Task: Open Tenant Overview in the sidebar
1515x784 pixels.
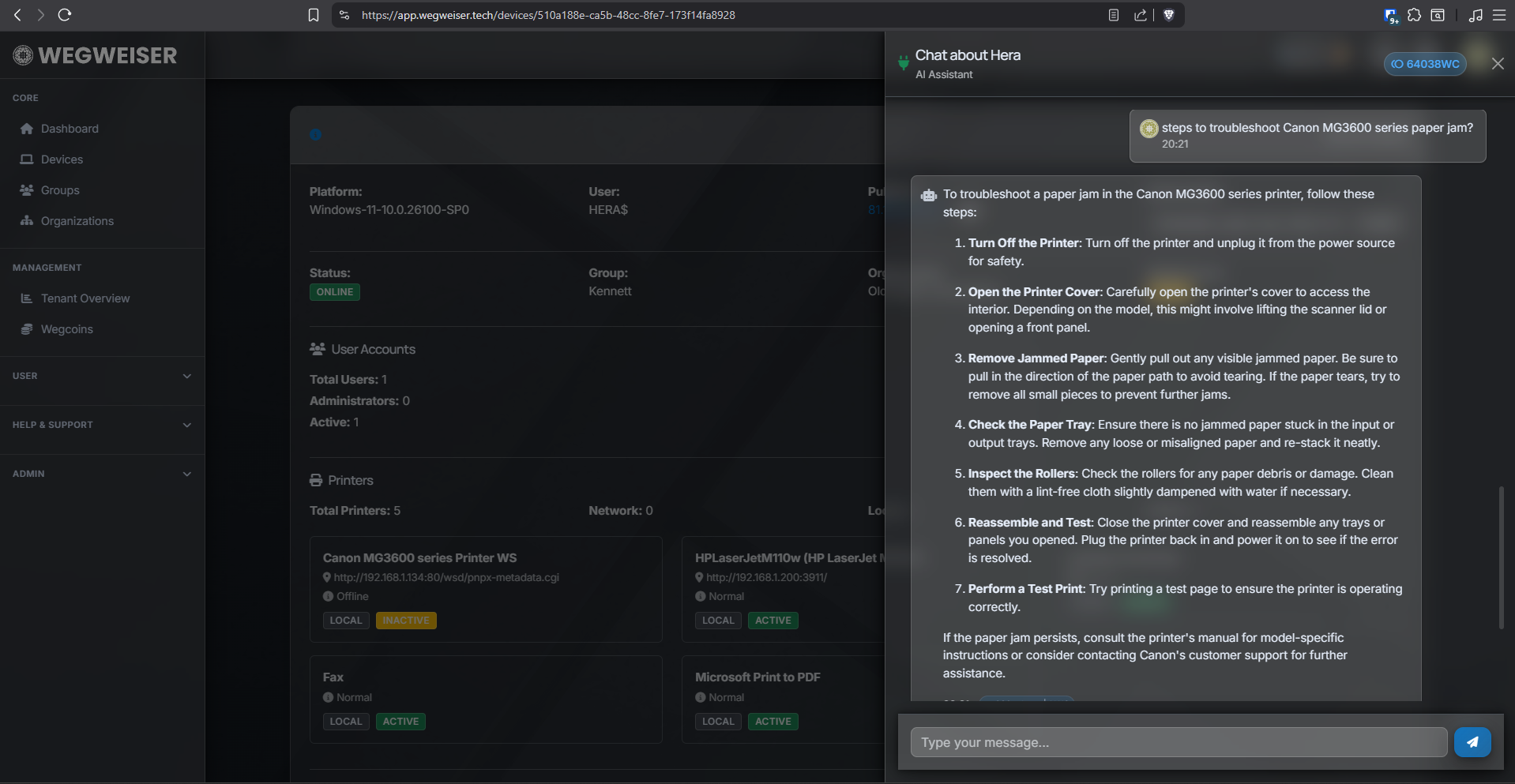Action: 85,298
